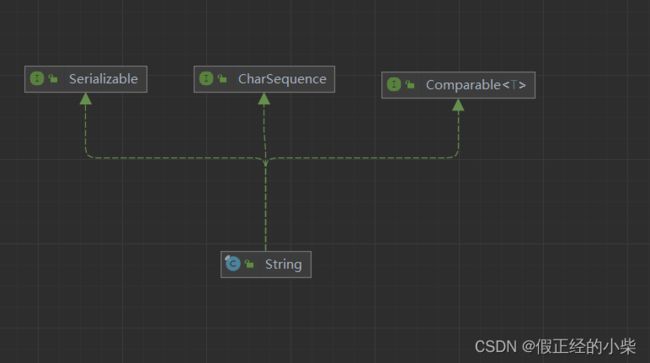Click the Serializable visibility lock icon

(53, 78)
